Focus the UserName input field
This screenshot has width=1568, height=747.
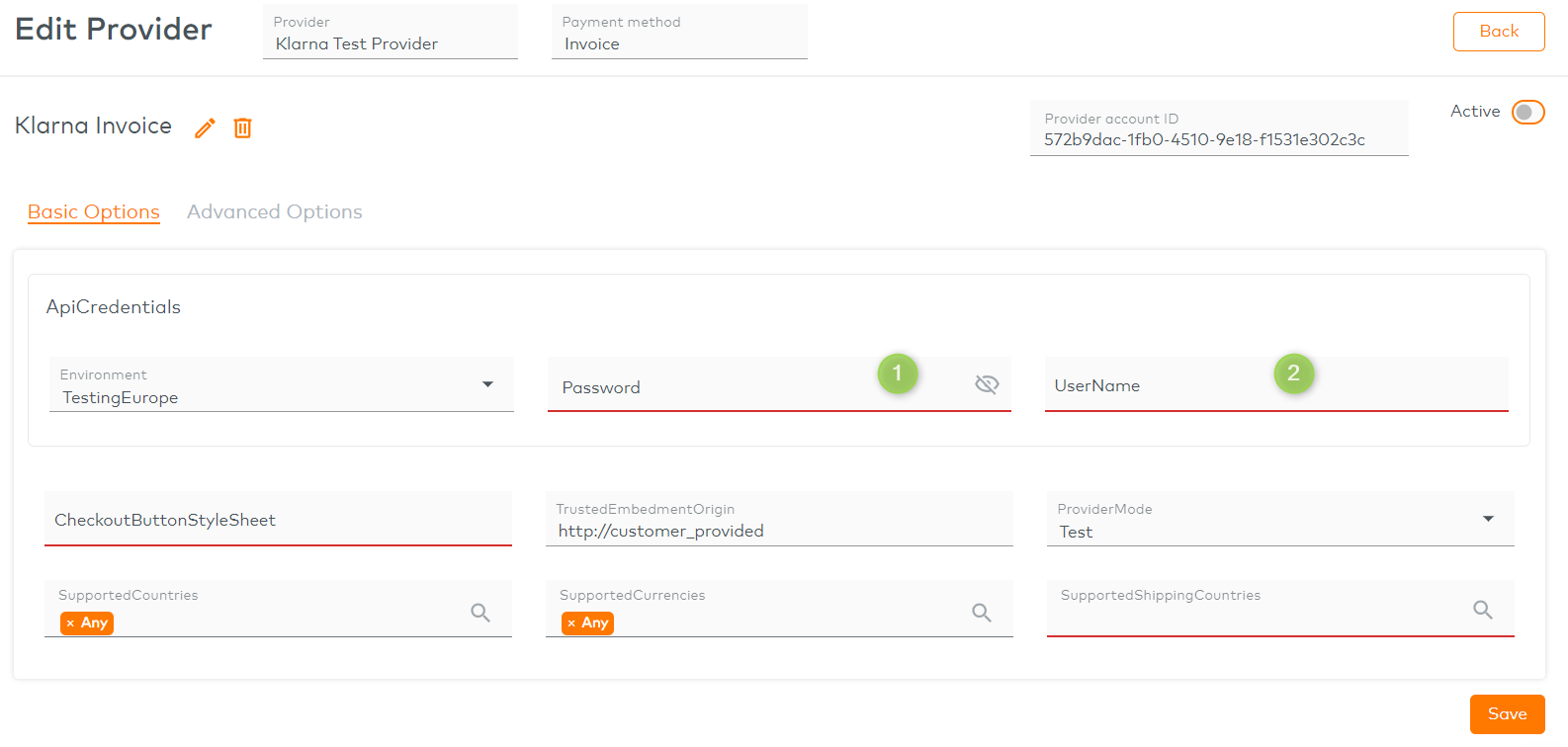click(x=1276, y=384)
